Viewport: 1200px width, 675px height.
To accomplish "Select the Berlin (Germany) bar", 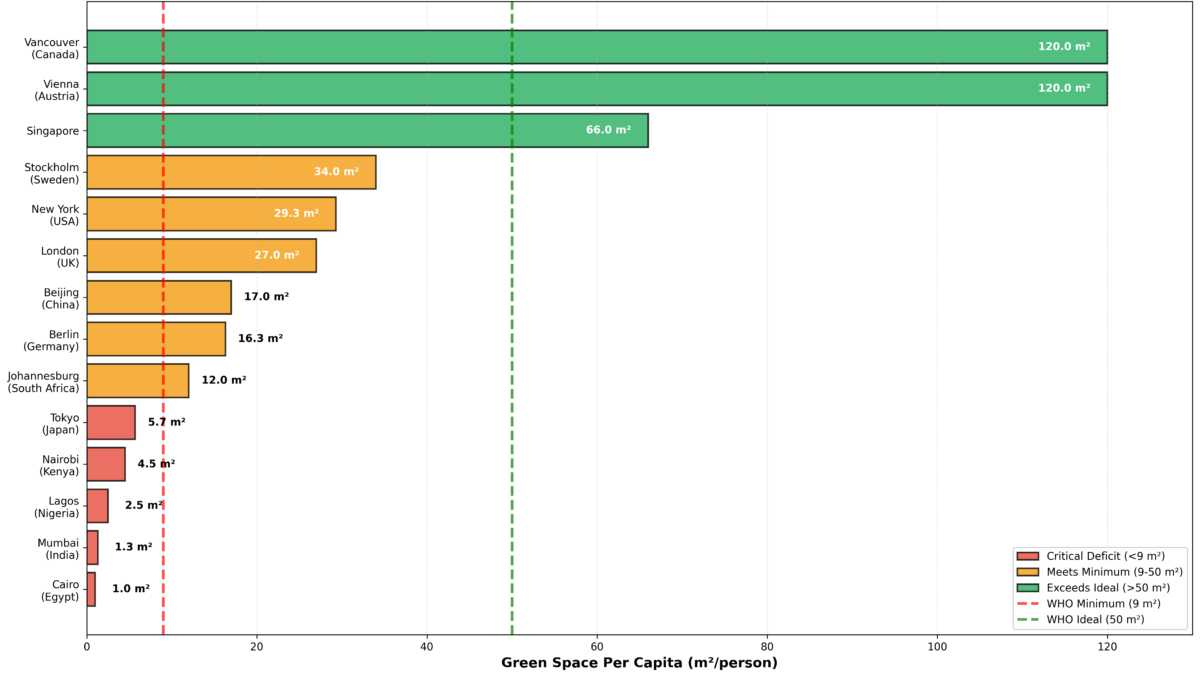I will (156, 339).
